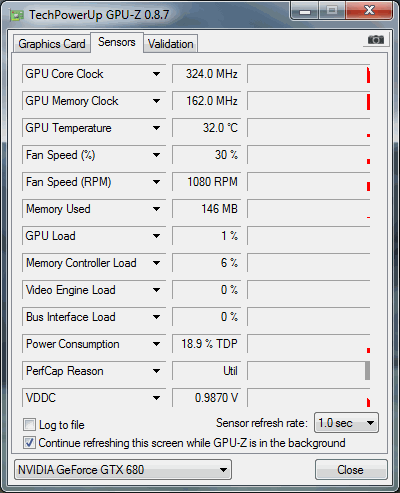Open the Sensor refresh rate dropdown

click(x=346, y=423)
